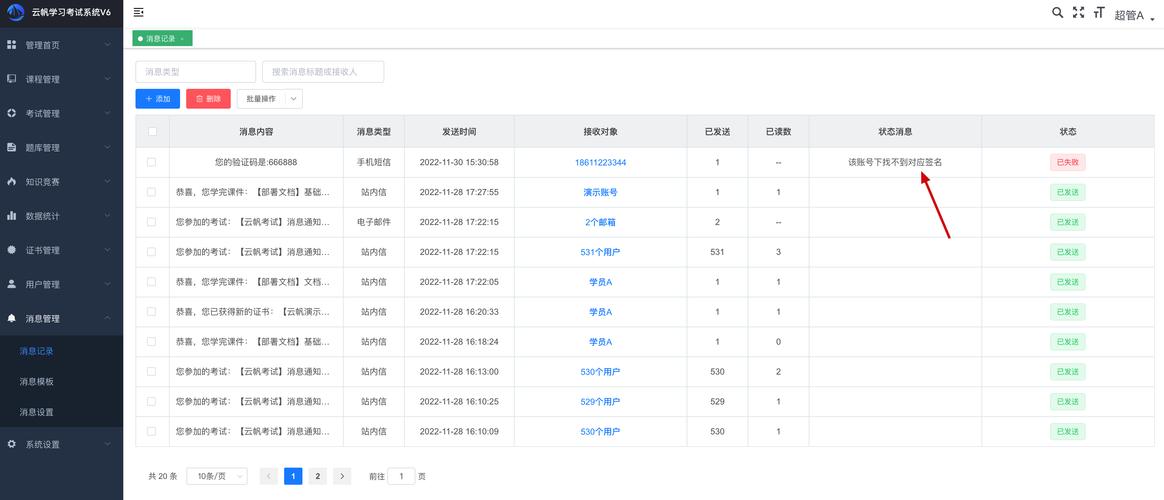Check the row addressed to 2个邮箱
This screenshot has height=500, width=1164.
pyautogui.click(x=152, y=222)
